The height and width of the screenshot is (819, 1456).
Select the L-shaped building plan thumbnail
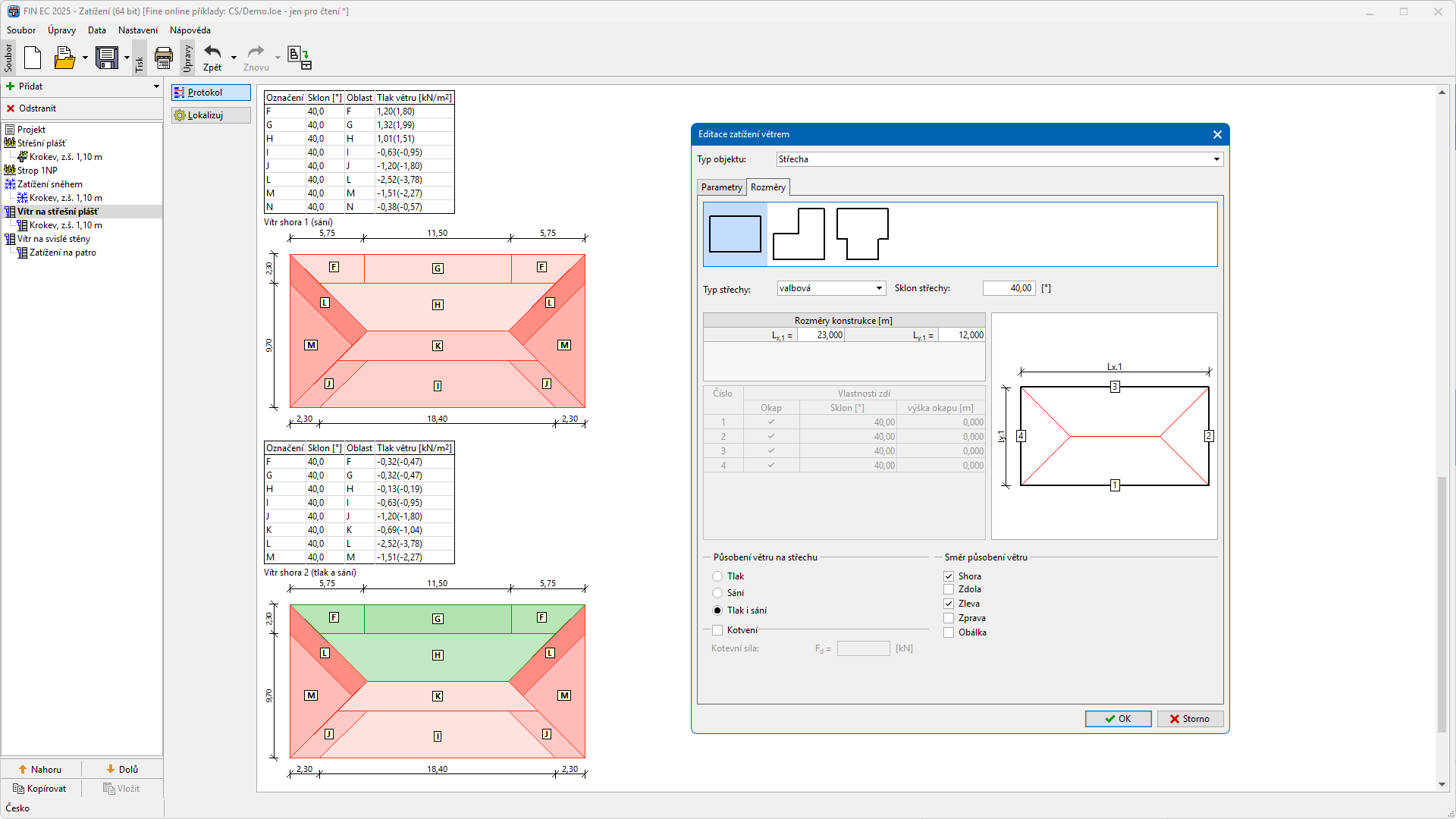(799, 234)
